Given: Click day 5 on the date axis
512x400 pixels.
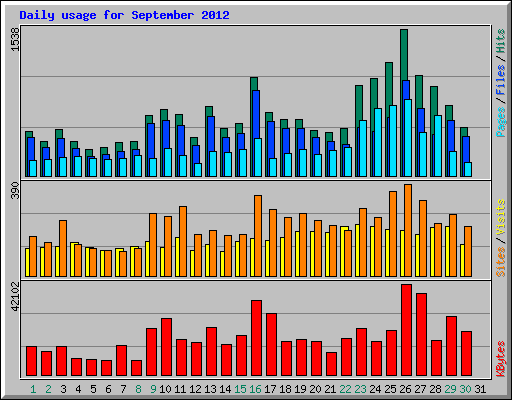Looking at the screenshot, I should 93,389.
